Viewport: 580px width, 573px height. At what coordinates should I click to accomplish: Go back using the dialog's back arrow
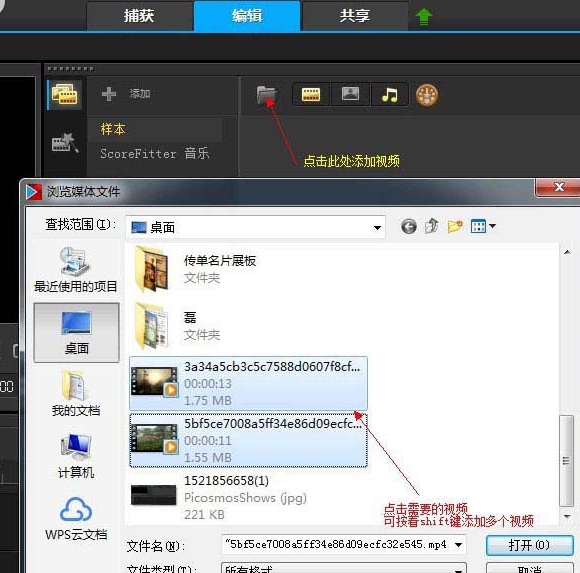tap(409, 226)
